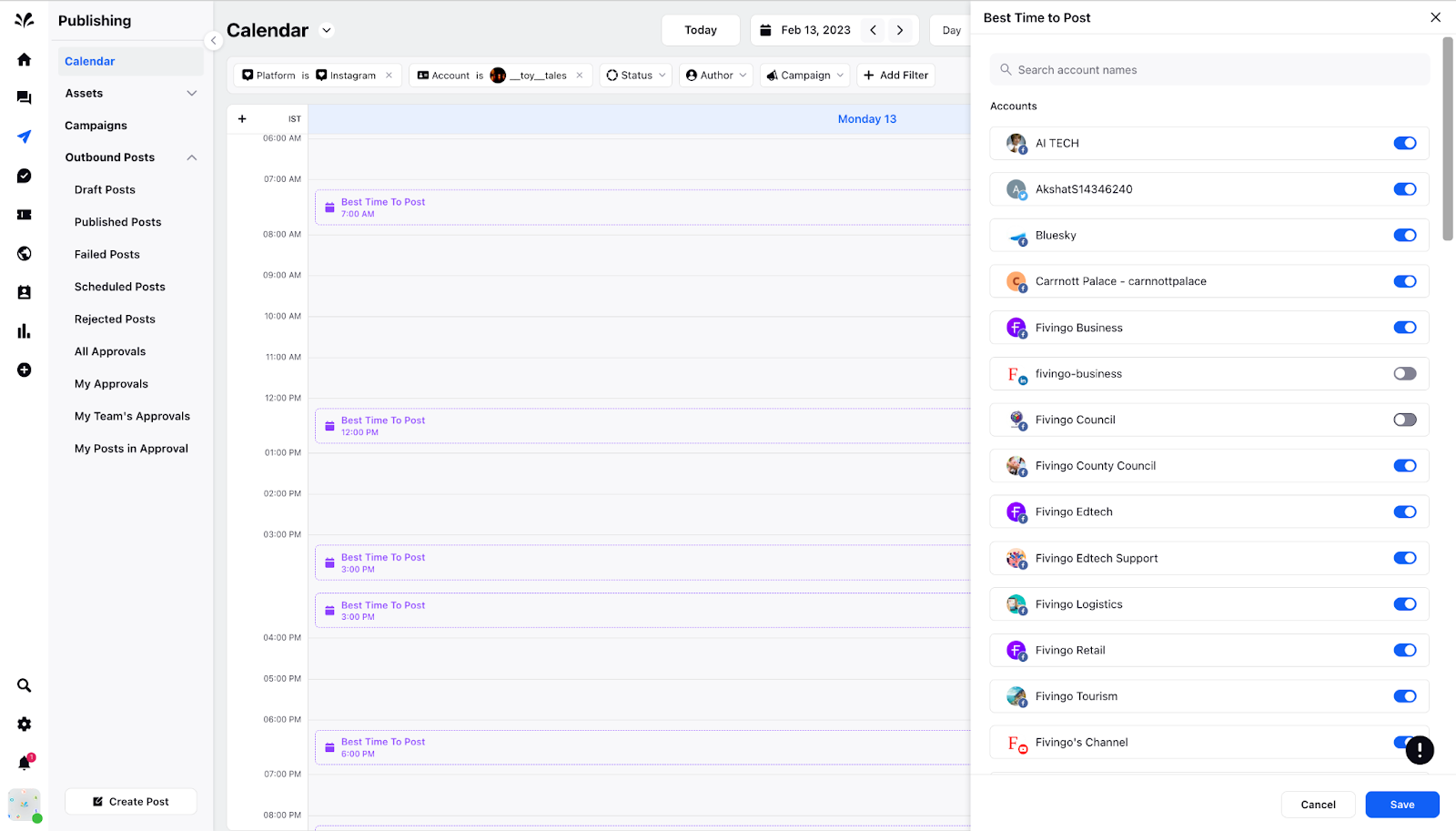Click the globe icon in left rail
1456x831 pixels.
pyautogui.click(x=25, y=254)
